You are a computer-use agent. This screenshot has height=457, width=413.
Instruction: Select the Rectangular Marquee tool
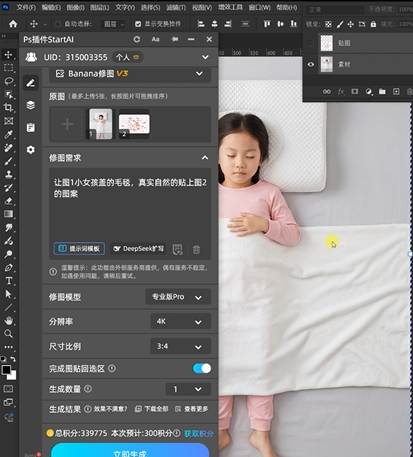[x=8, y=68]
